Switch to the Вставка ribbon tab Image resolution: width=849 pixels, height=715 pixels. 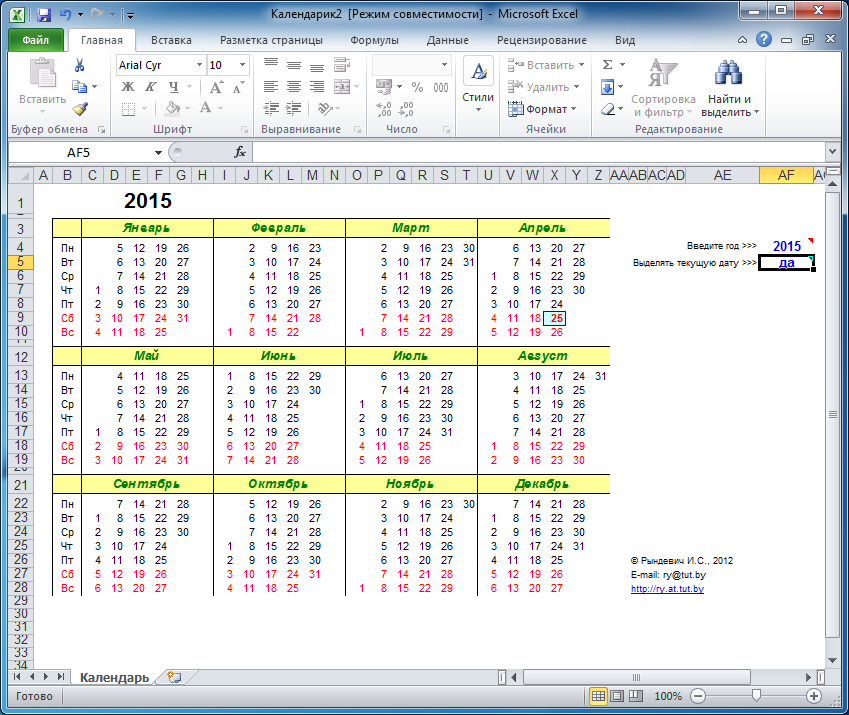click(x=171, y=40)
